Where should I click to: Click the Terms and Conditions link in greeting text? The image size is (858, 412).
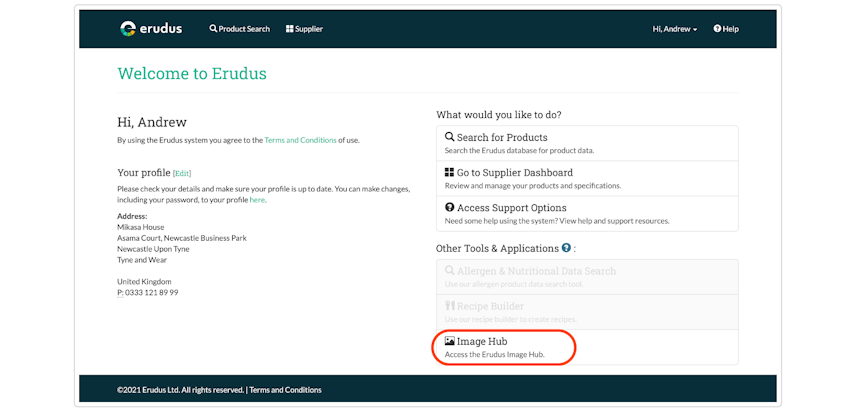pos(300,140)
